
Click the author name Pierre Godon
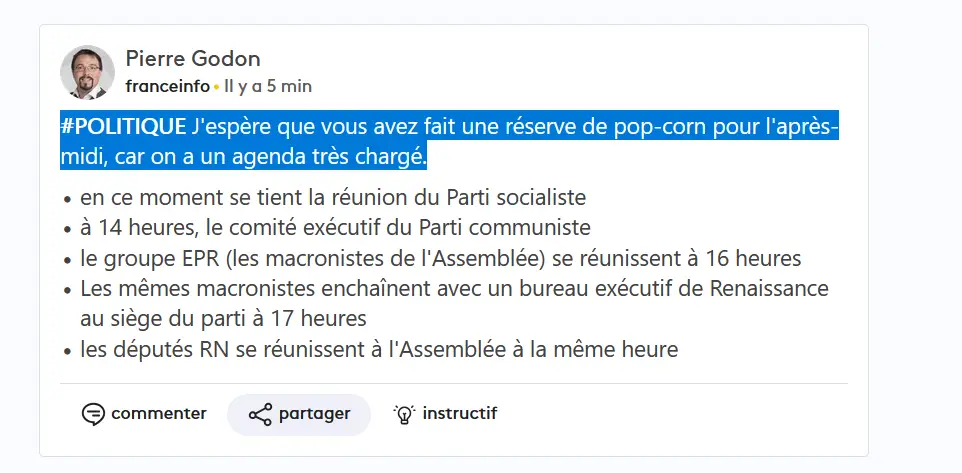(x=193, y=58)
